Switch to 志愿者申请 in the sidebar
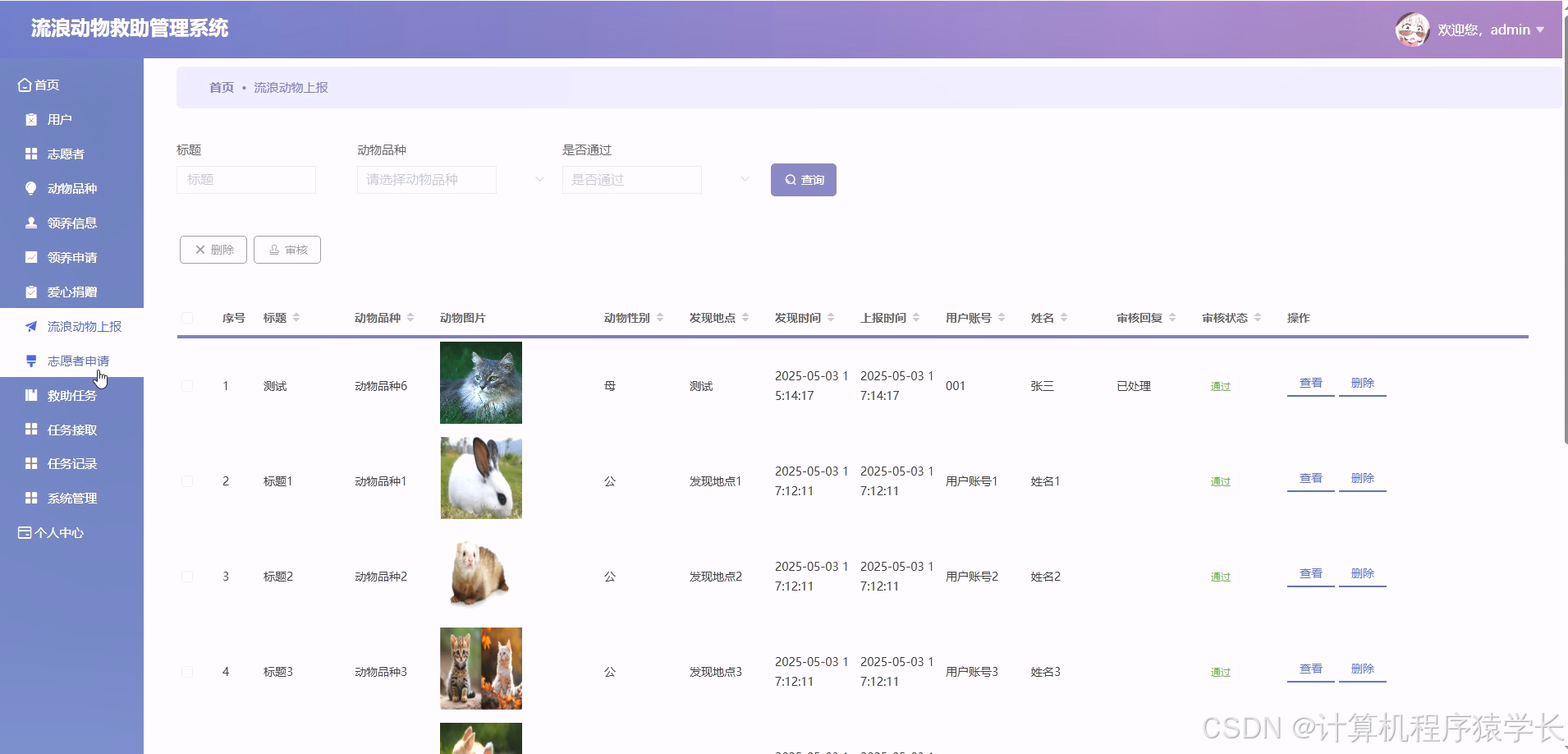1568x754 pixels. point(75,361)
